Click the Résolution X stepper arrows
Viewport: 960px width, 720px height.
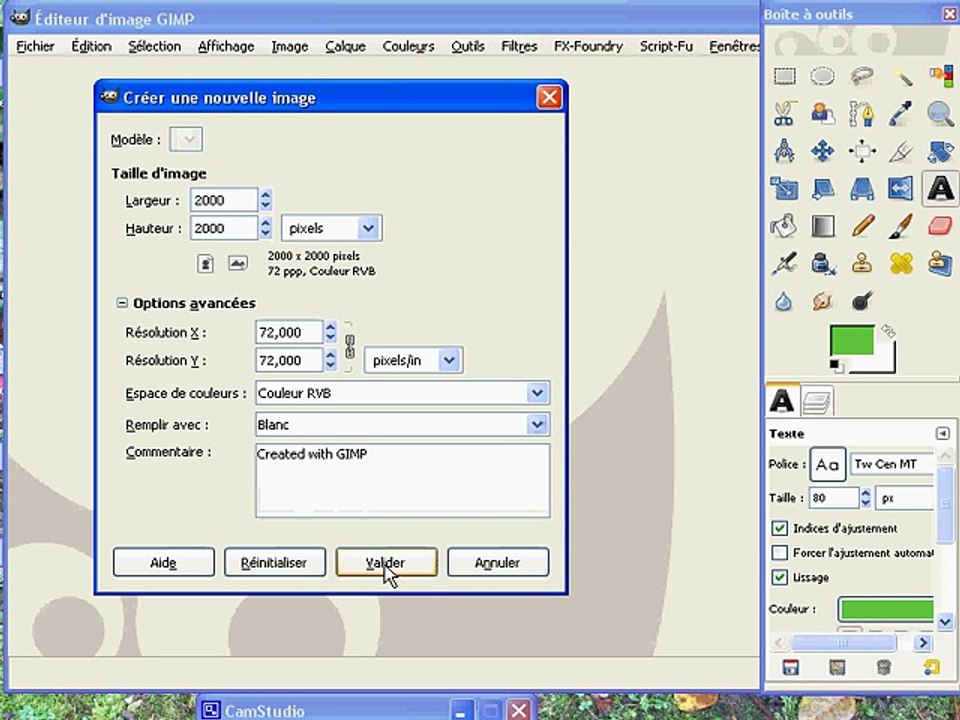(331, 332)
